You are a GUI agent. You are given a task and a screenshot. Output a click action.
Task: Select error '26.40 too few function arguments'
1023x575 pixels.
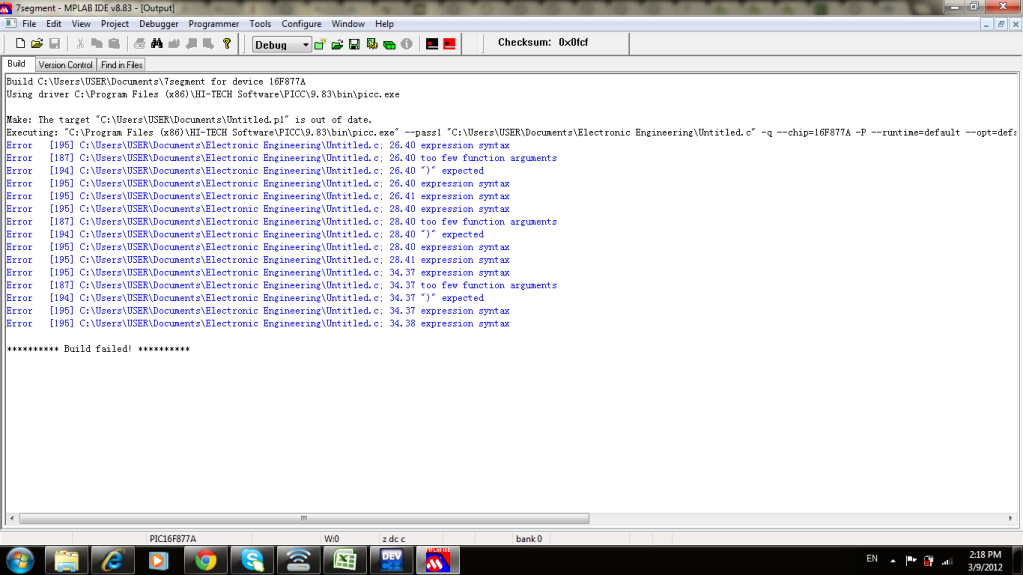tap(281, 158)
